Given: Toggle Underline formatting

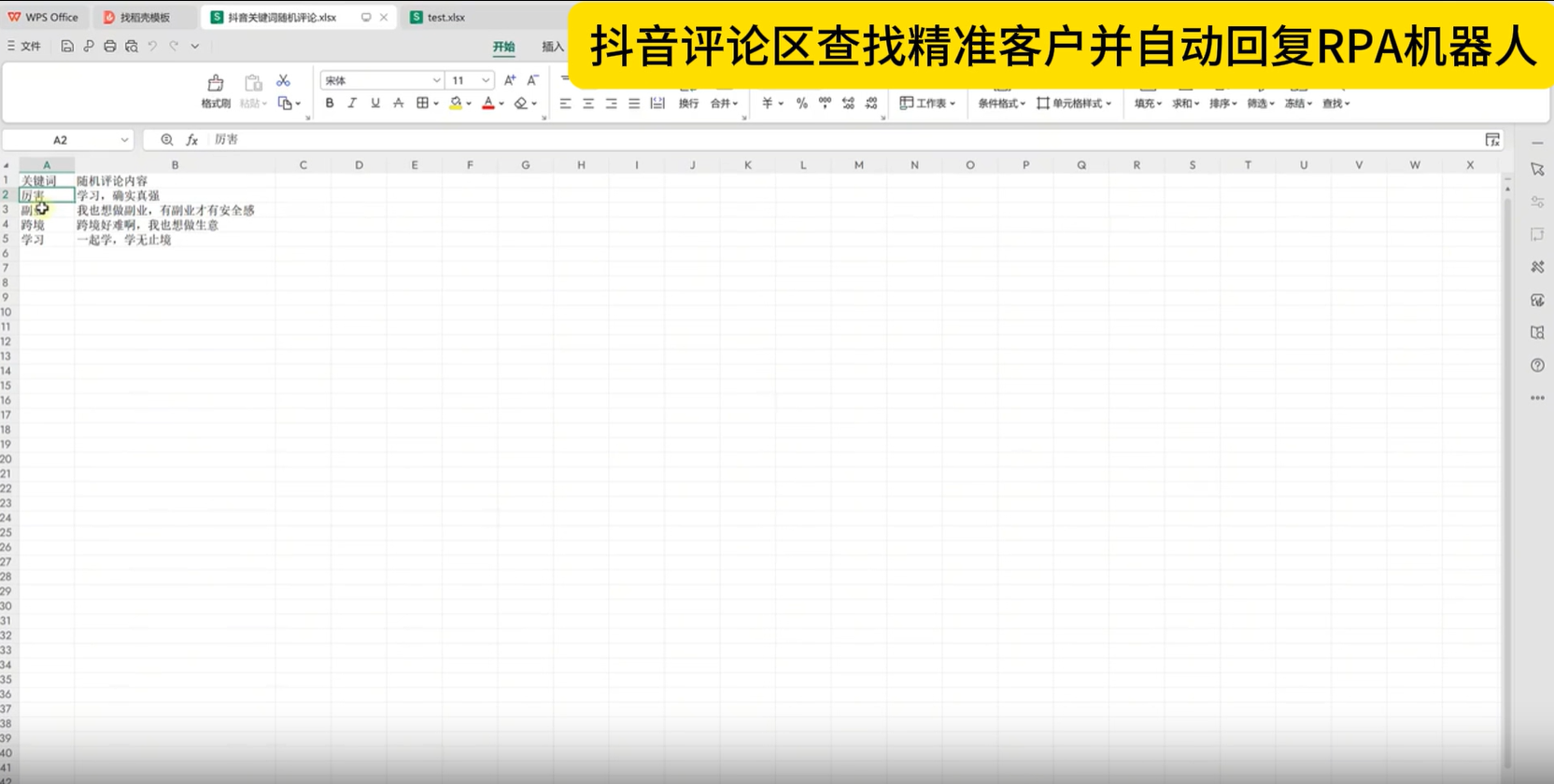Looking at the screenshot, I should [375, 104].
